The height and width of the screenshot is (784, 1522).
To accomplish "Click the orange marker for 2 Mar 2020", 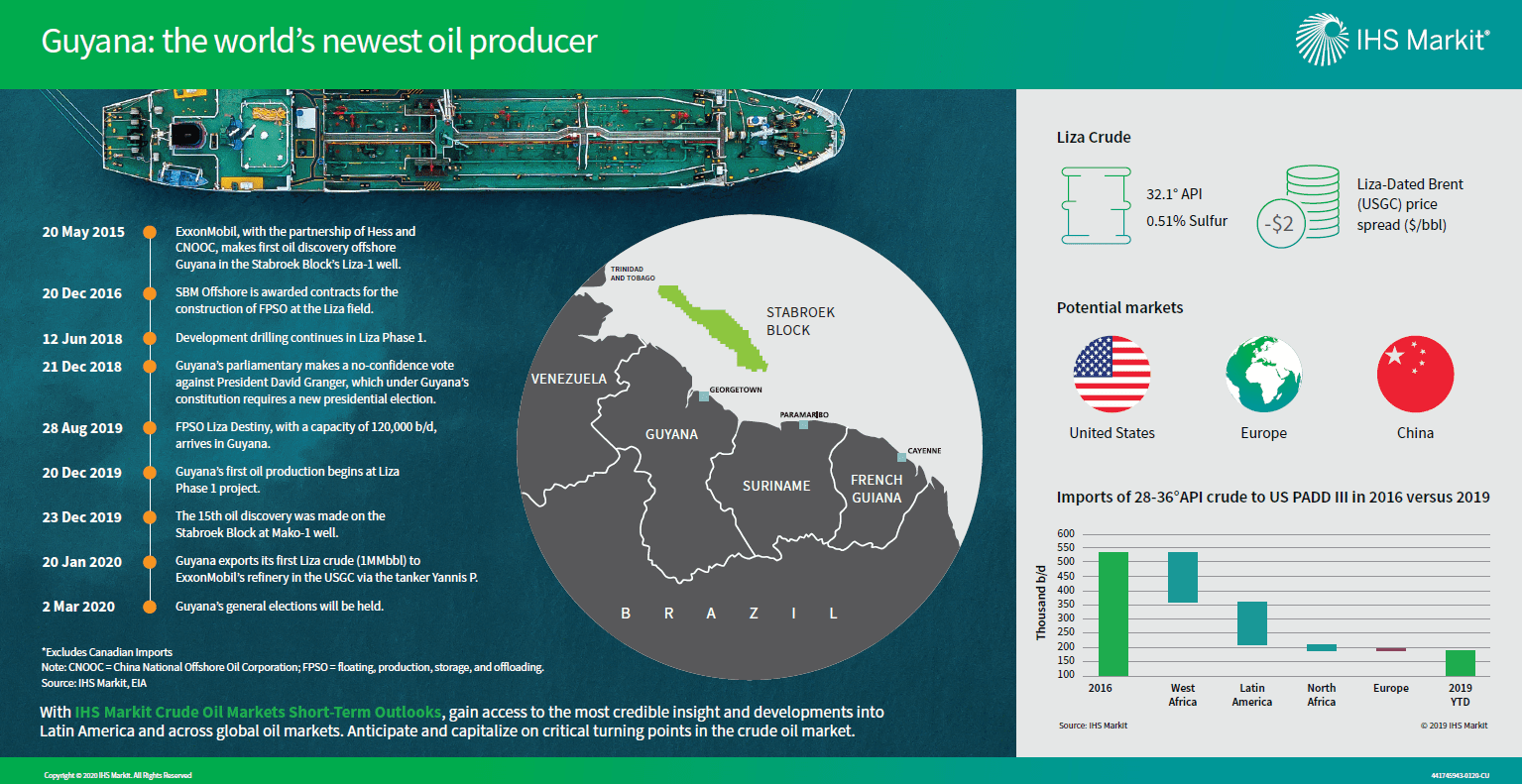I will tap(150, 607).
